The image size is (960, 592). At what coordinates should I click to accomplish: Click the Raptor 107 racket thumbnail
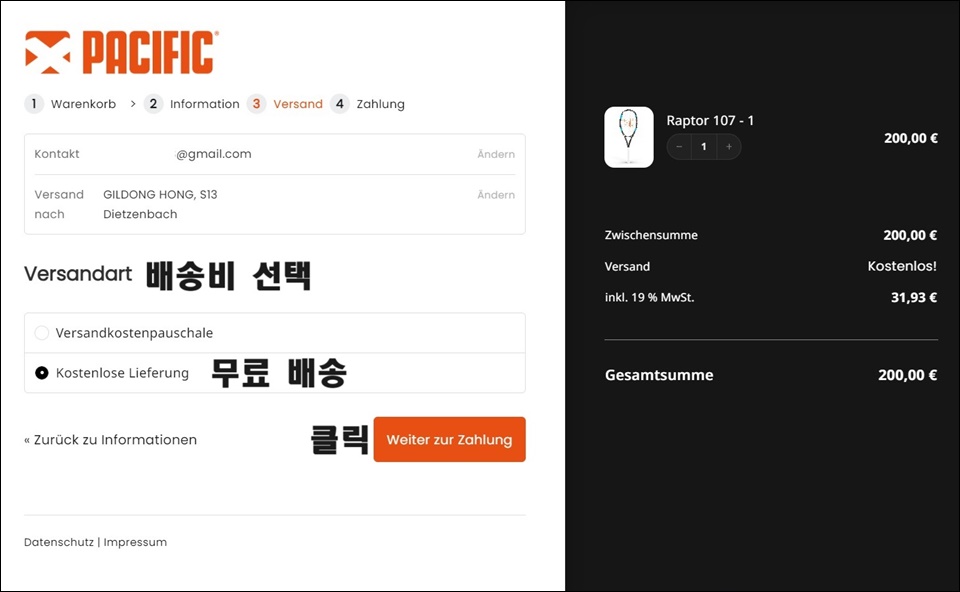(x=629, y=137)
